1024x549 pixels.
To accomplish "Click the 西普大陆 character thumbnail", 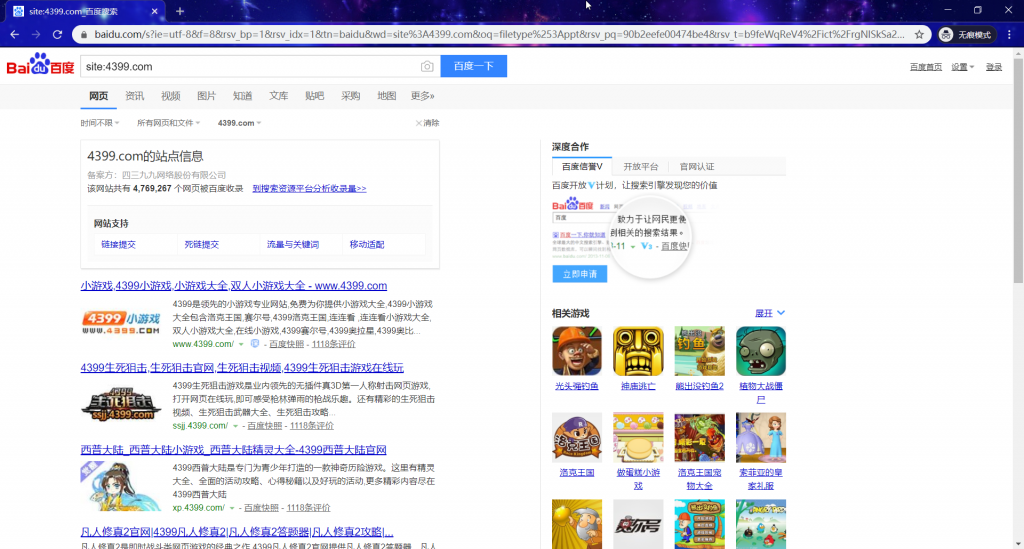I will [x=121, y=486].
